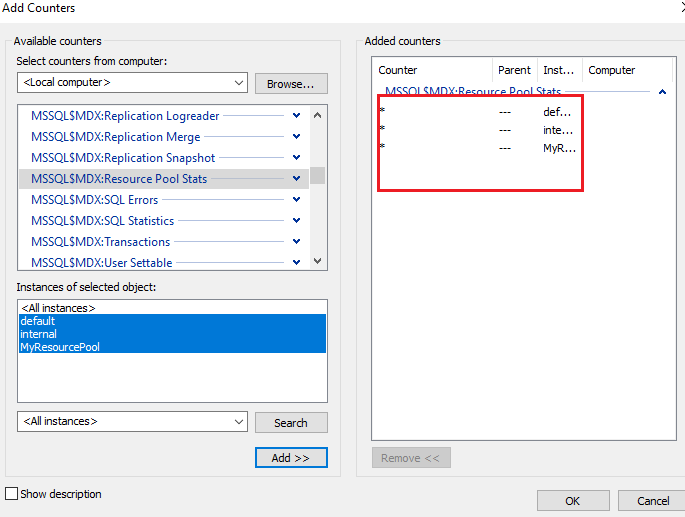Select the MyResourcePool instance

(173, 347)
